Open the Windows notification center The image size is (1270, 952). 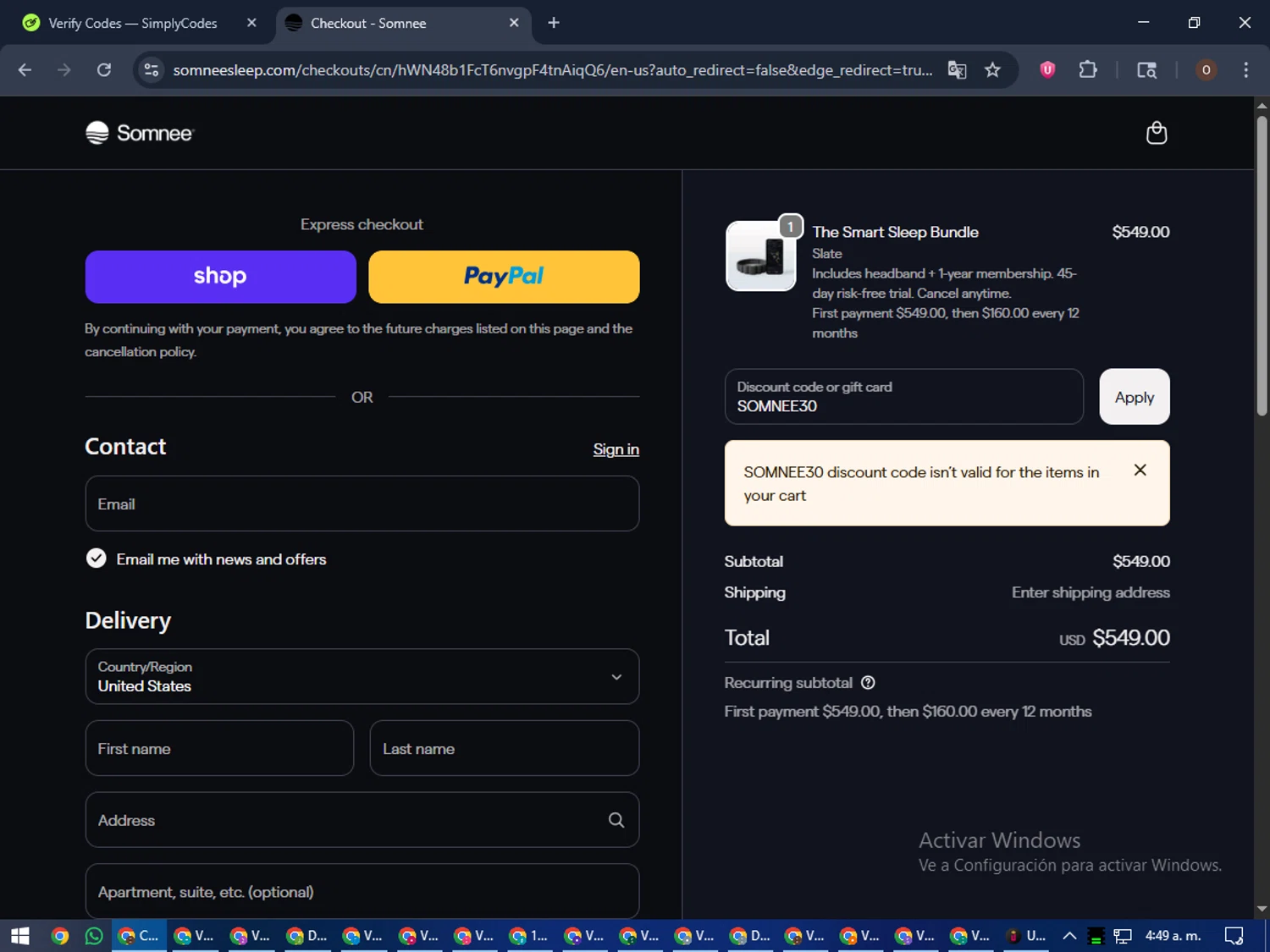click(x=1234, y=936)
